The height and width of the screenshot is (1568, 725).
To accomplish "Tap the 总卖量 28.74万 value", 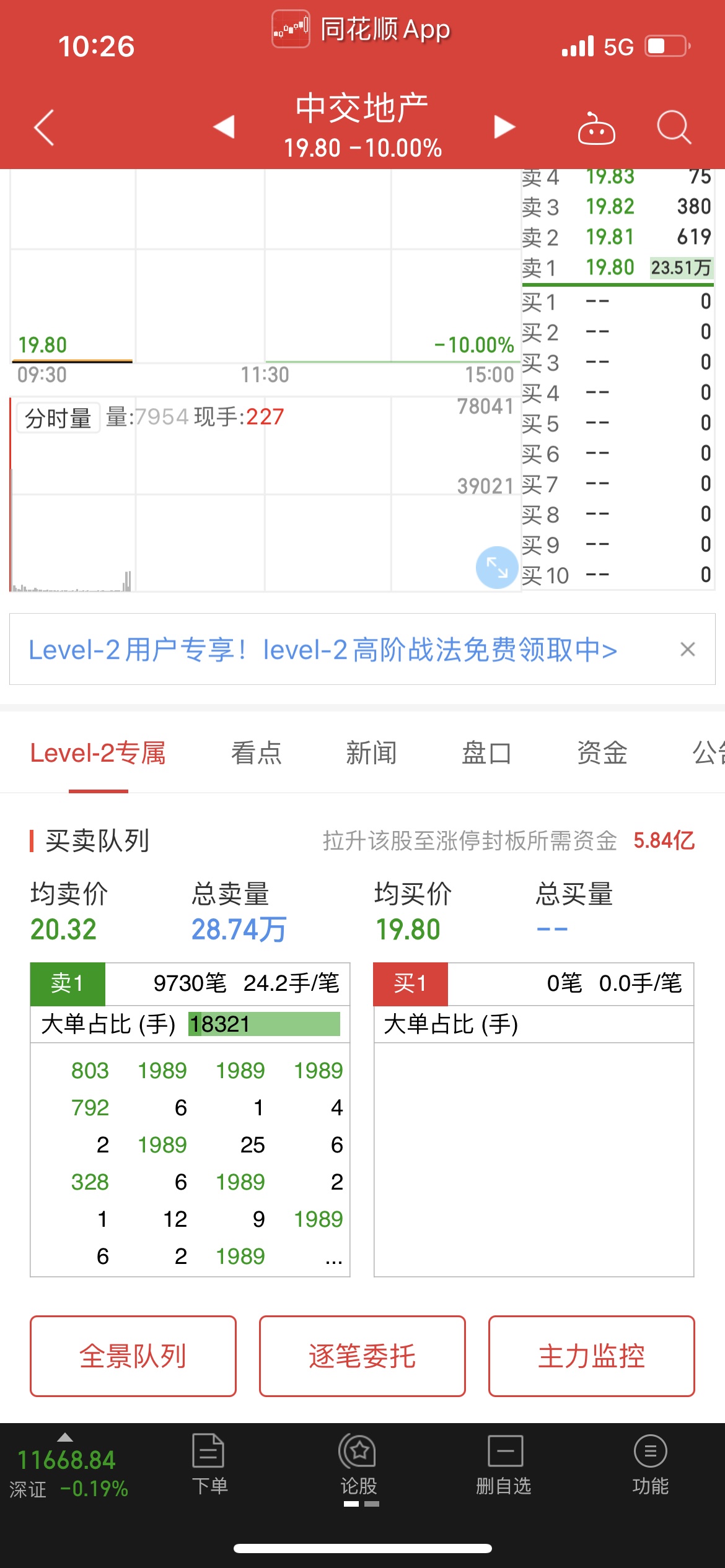I will tap(239, 930).
